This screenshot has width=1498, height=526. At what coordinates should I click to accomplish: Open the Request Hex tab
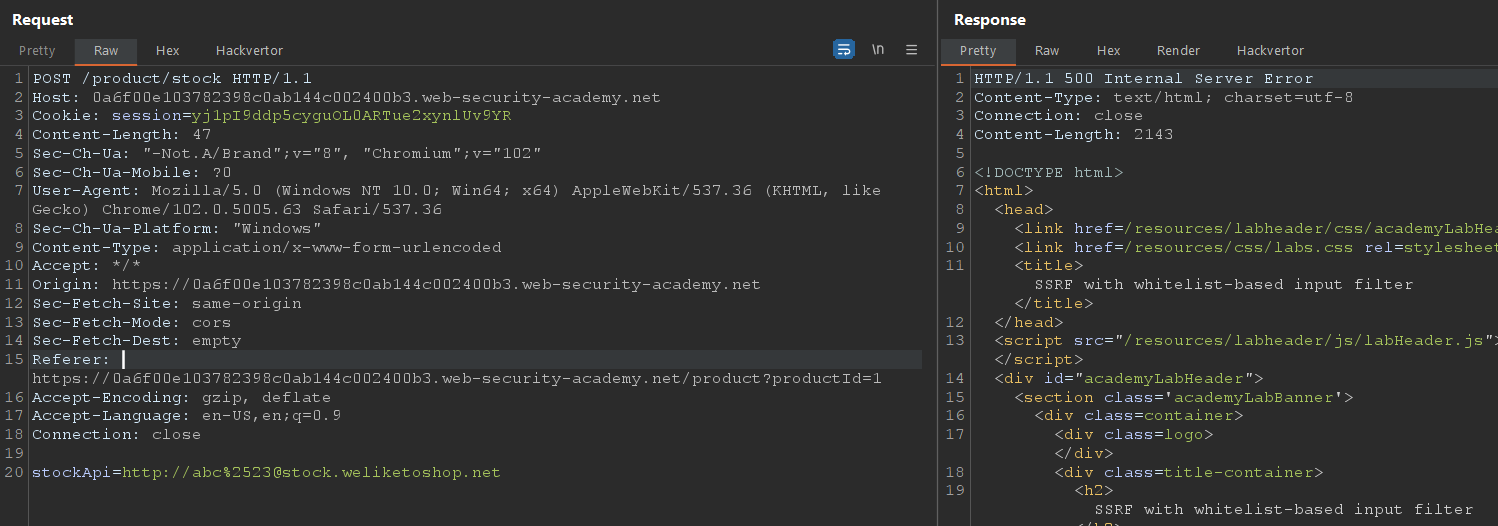[168, 51]
